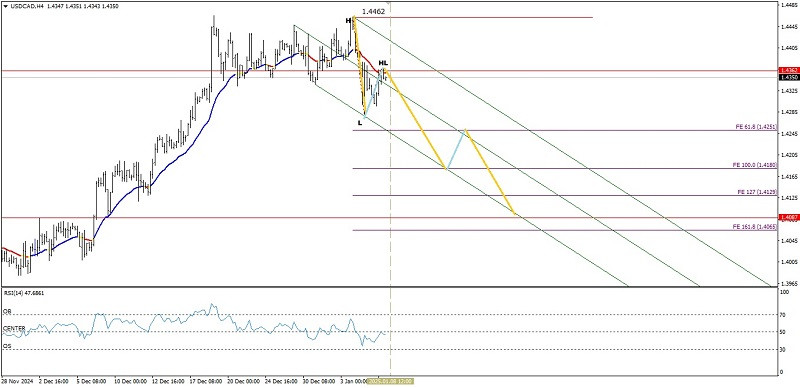Viewport: 800px width, 388px height.
Task: Click the 70 level on the RSI scale
Action: 782,315
